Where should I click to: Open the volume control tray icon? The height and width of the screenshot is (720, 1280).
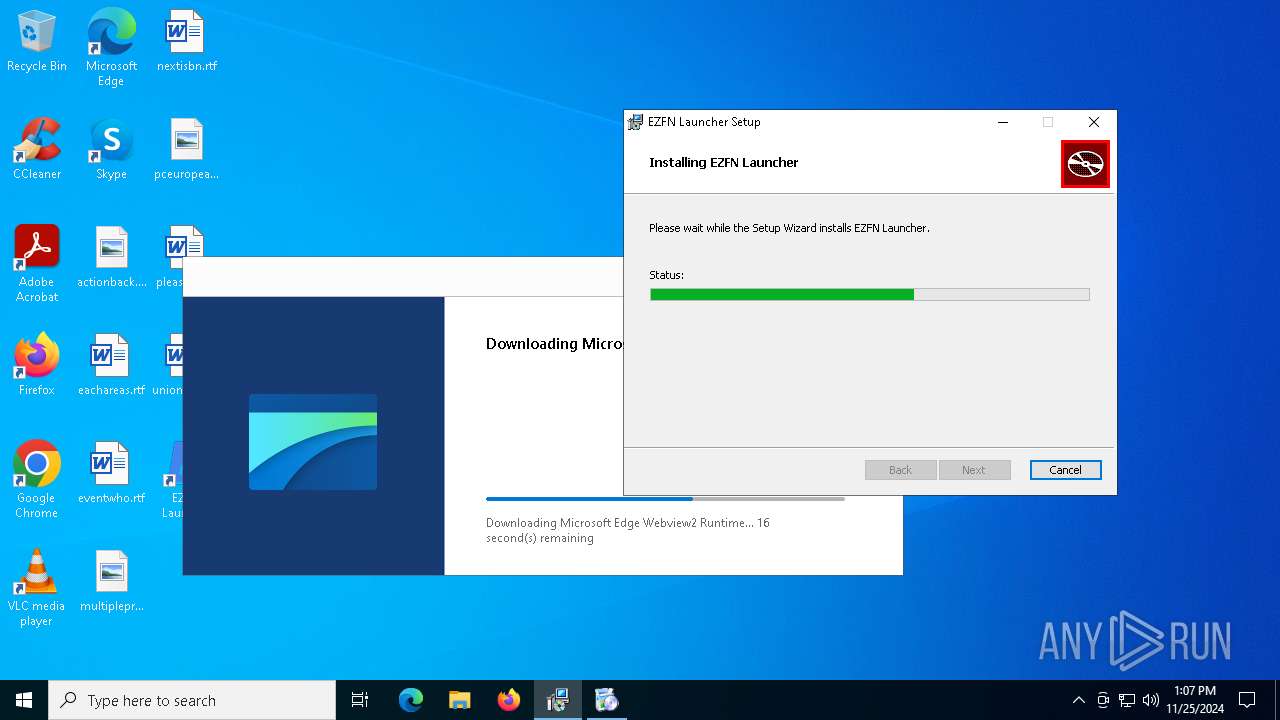coord(1151,700)
